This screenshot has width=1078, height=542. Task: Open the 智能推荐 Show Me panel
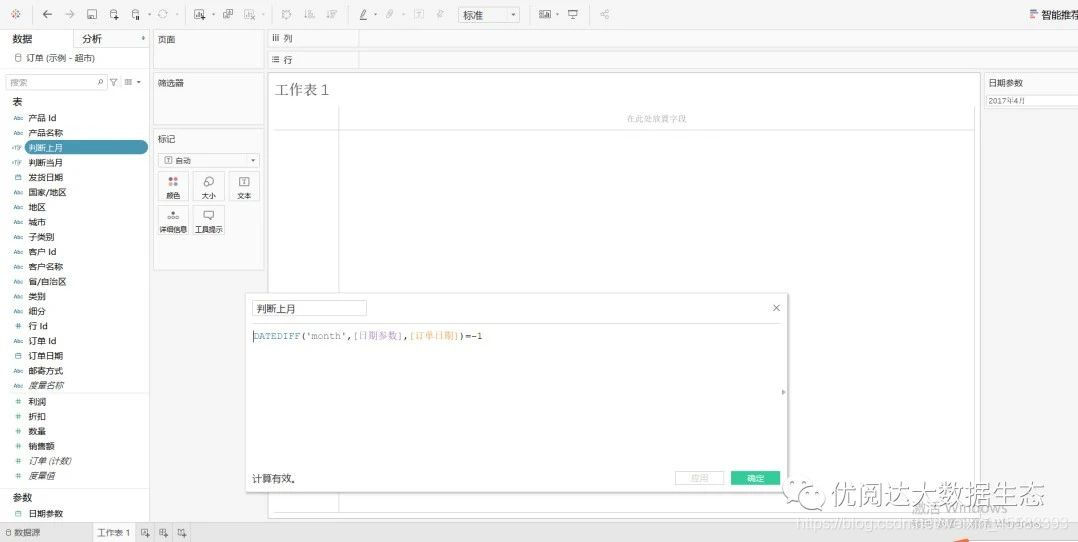pos(1054,14)
